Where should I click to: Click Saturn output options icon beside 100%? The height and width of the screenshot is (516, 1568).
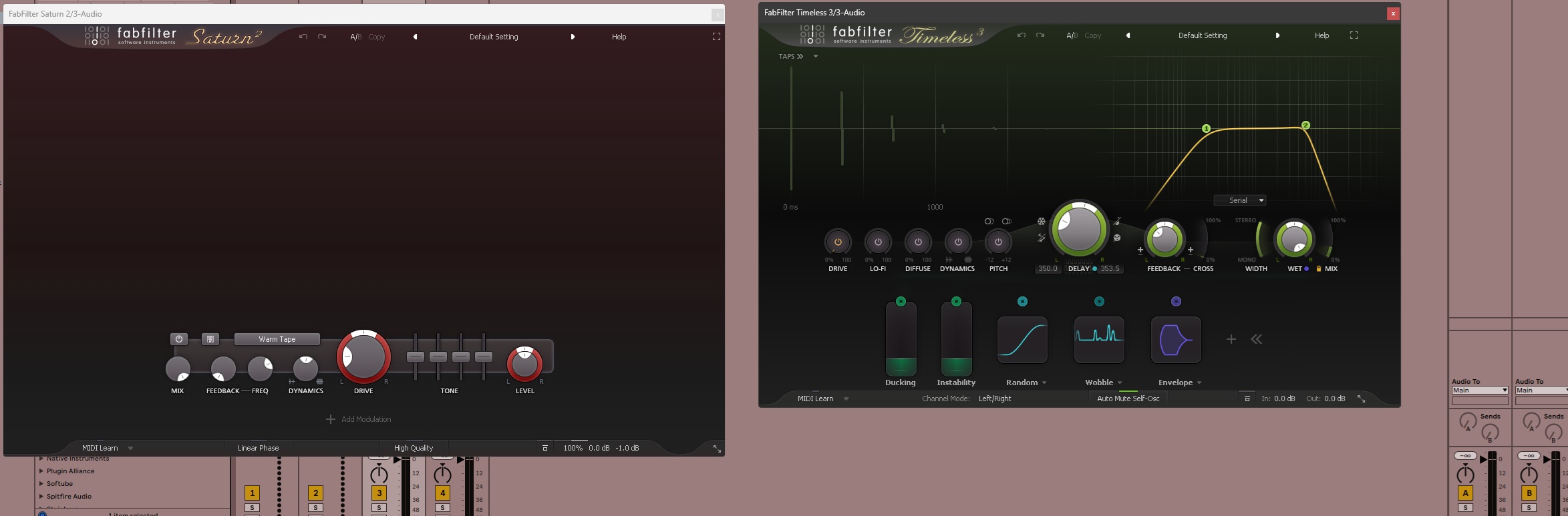[x=545, y=448]
